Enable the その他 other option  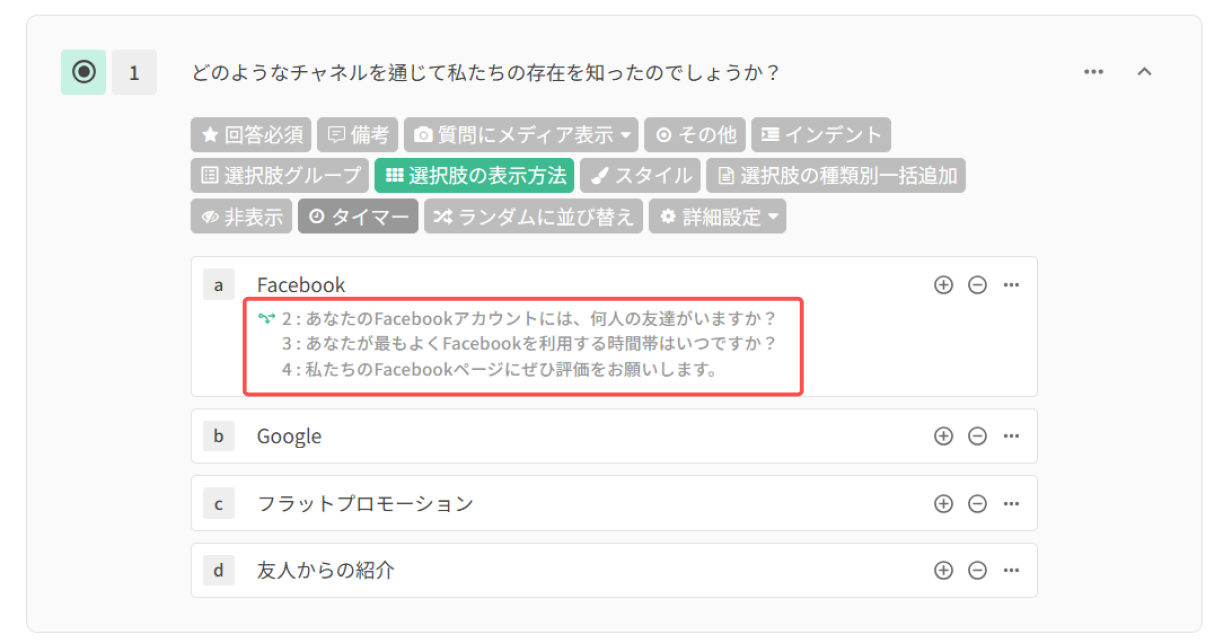tap(695, 134)
